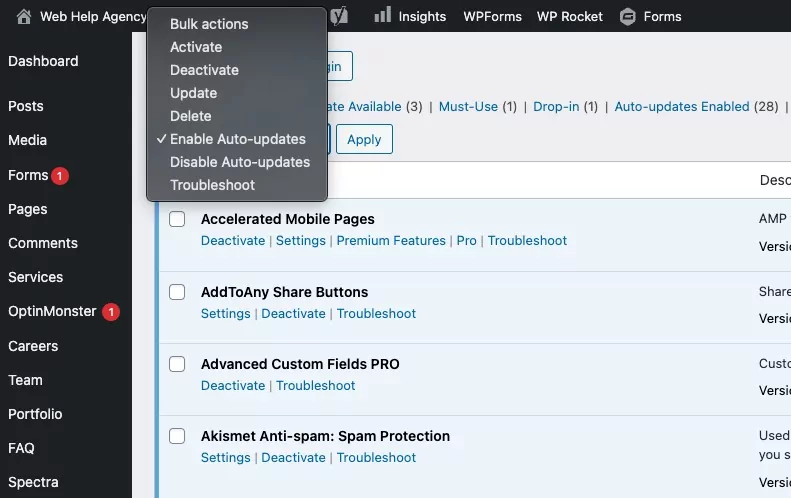Deactivate Akismet Anti-spam plugin
791x498 pixels.
[x=294, y=458]
